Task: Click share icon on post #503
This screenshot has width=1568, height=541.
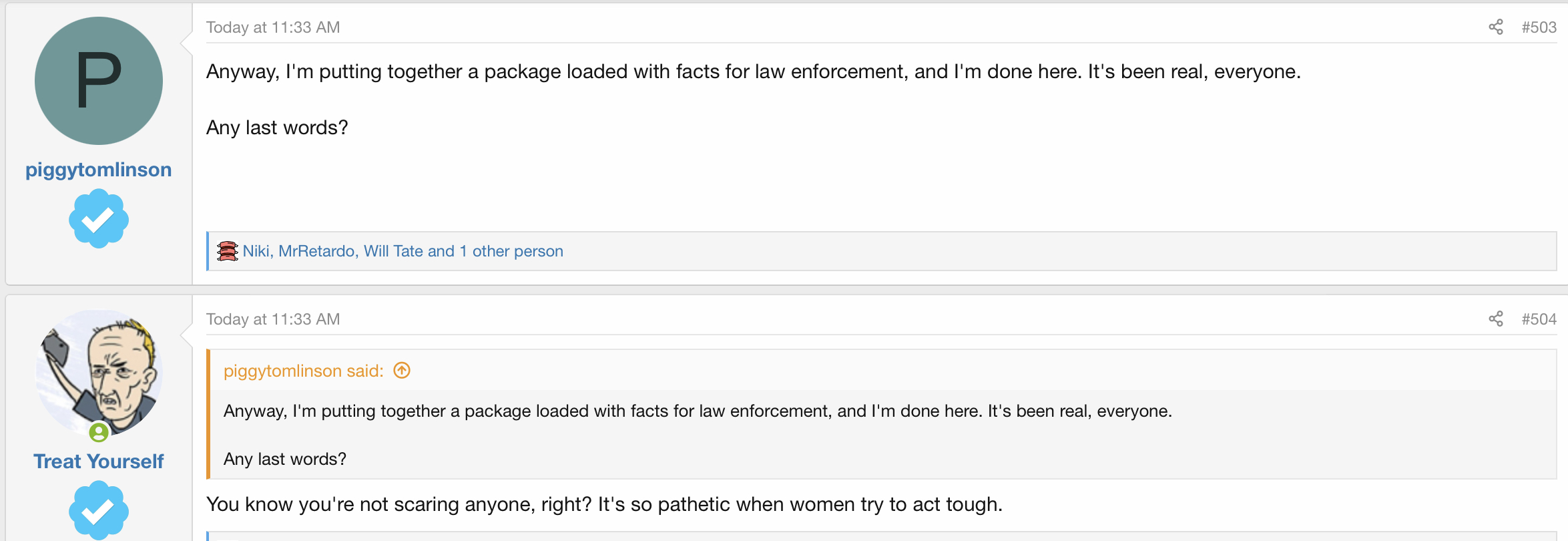Action: [1496, 27]
